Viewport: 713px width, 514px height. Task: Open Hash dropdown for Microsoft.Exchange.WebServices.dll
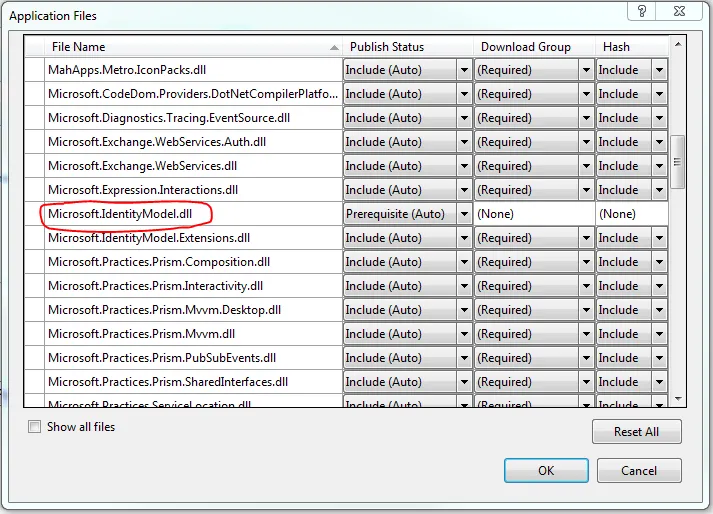point(659,166)
